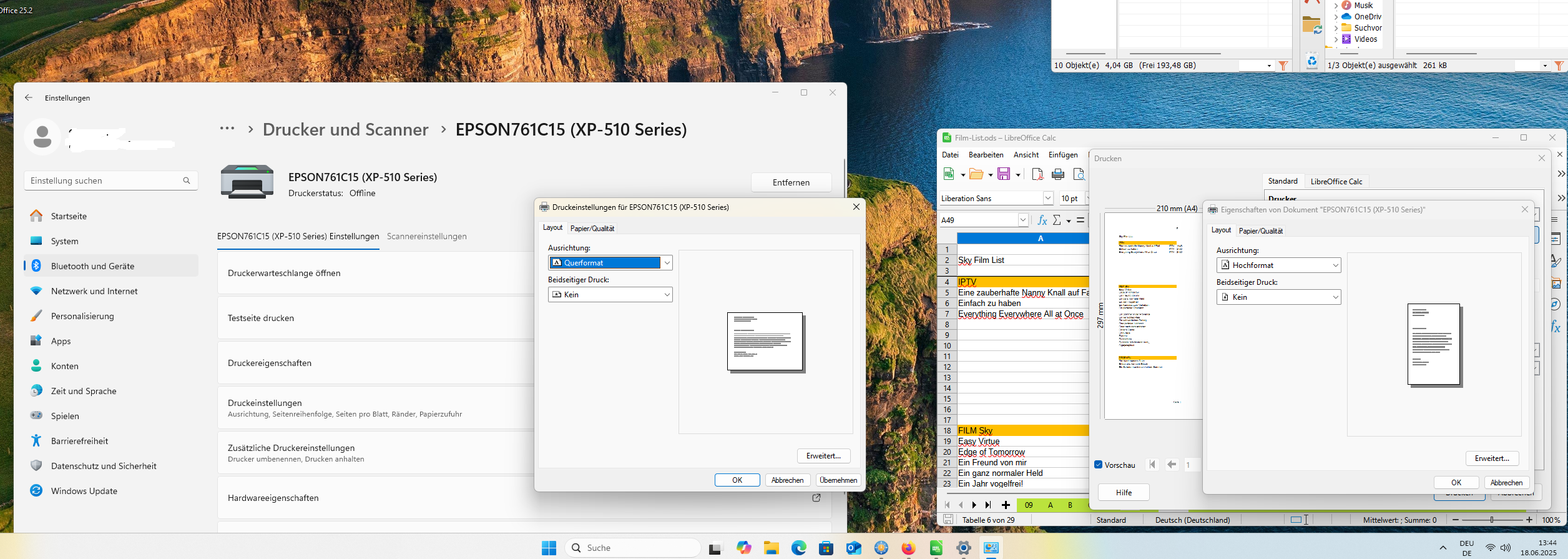
Task: Go to next sheet tab arrow
Action: [x=974, y=505]
